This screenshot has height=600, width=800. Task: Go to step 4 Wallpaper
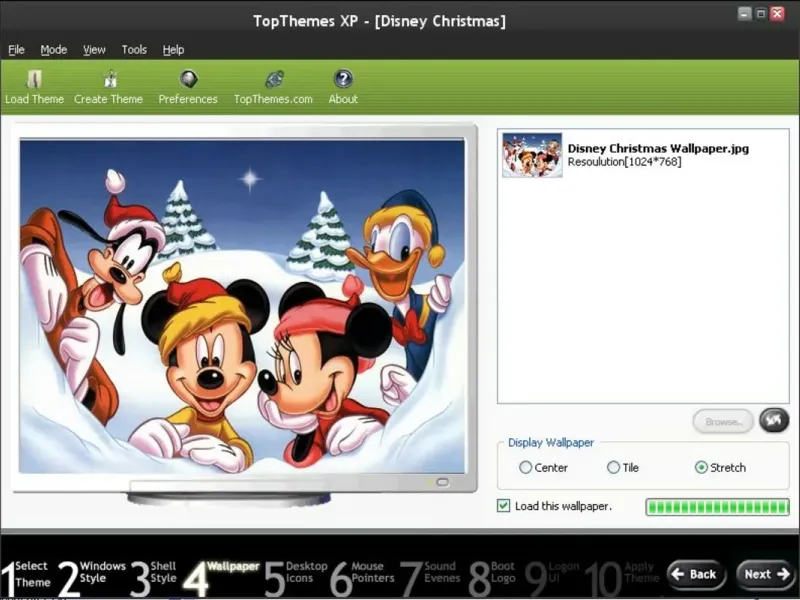[221, 577]
